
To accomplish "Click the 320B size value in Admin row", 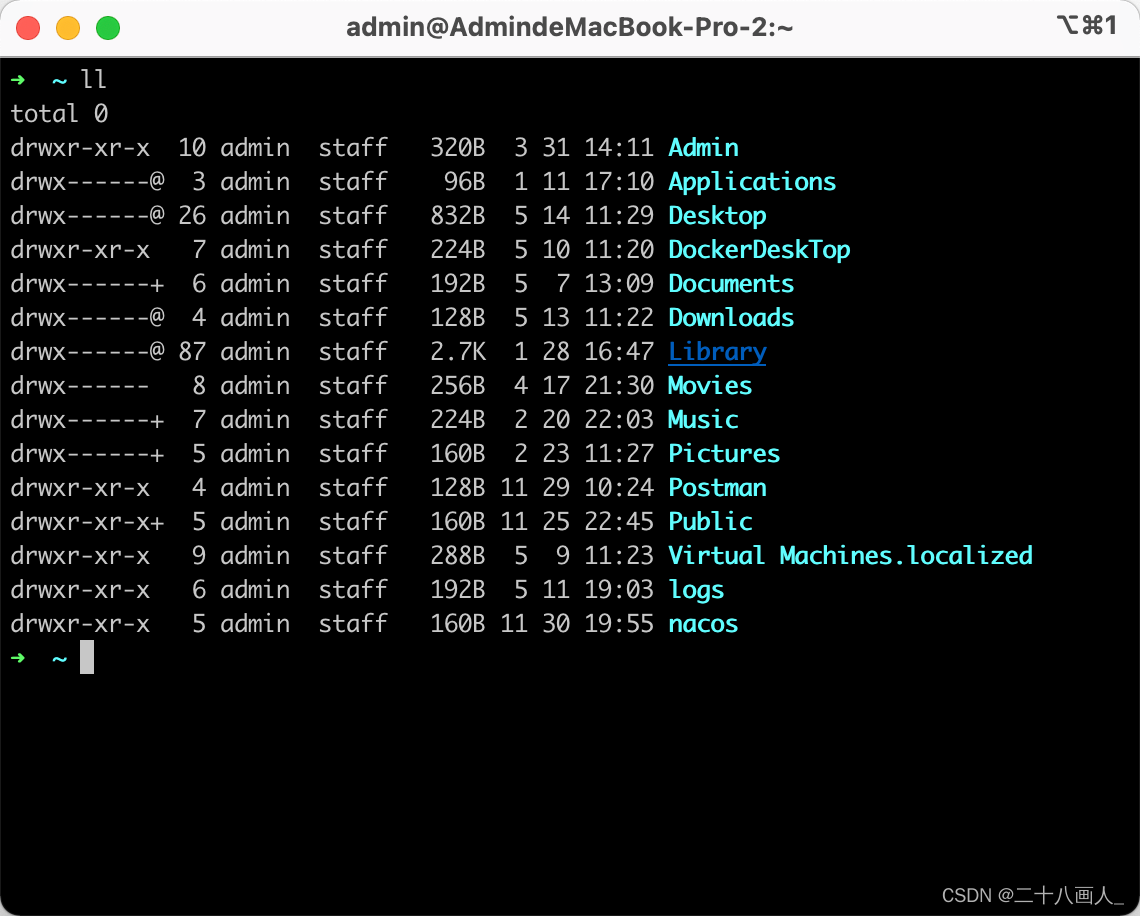I will point(457,148).
